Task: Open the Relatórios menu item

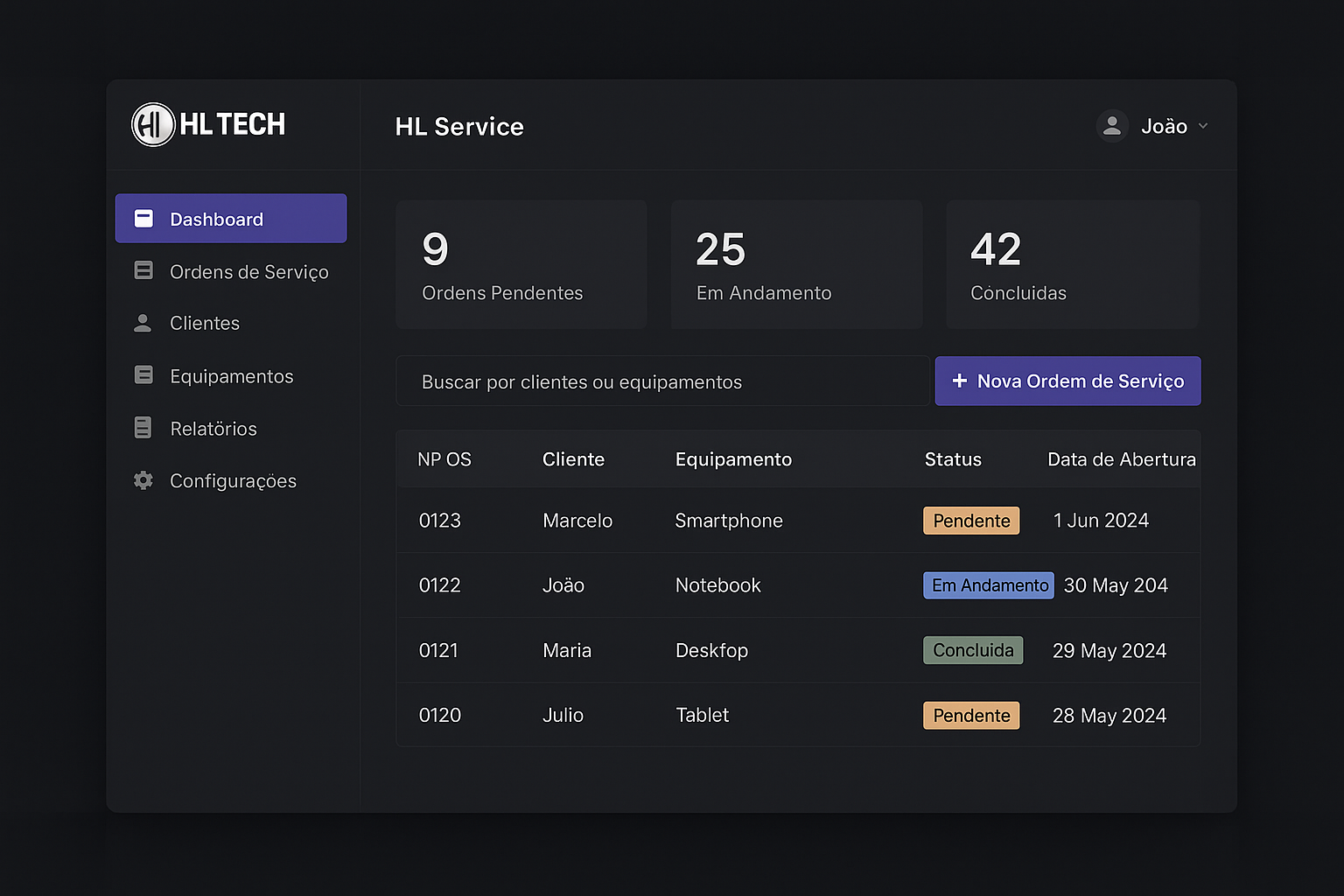Action: pyautogui.click(x=213, y=429)
